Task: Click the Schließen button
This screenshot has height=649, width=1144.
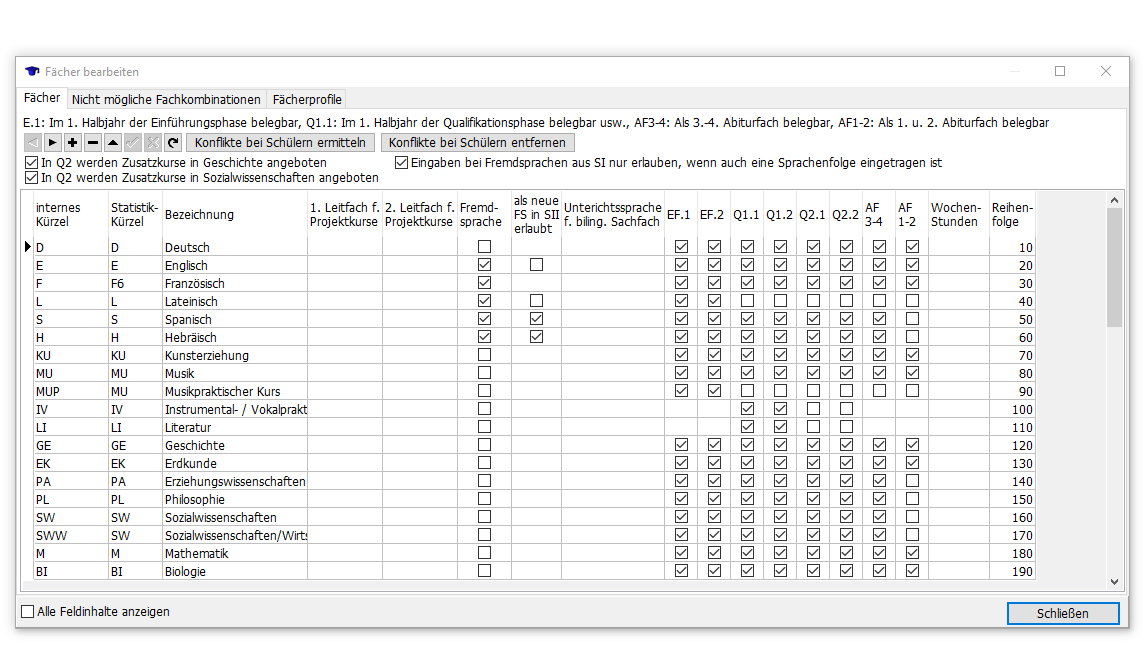Action: [1063, 613]
